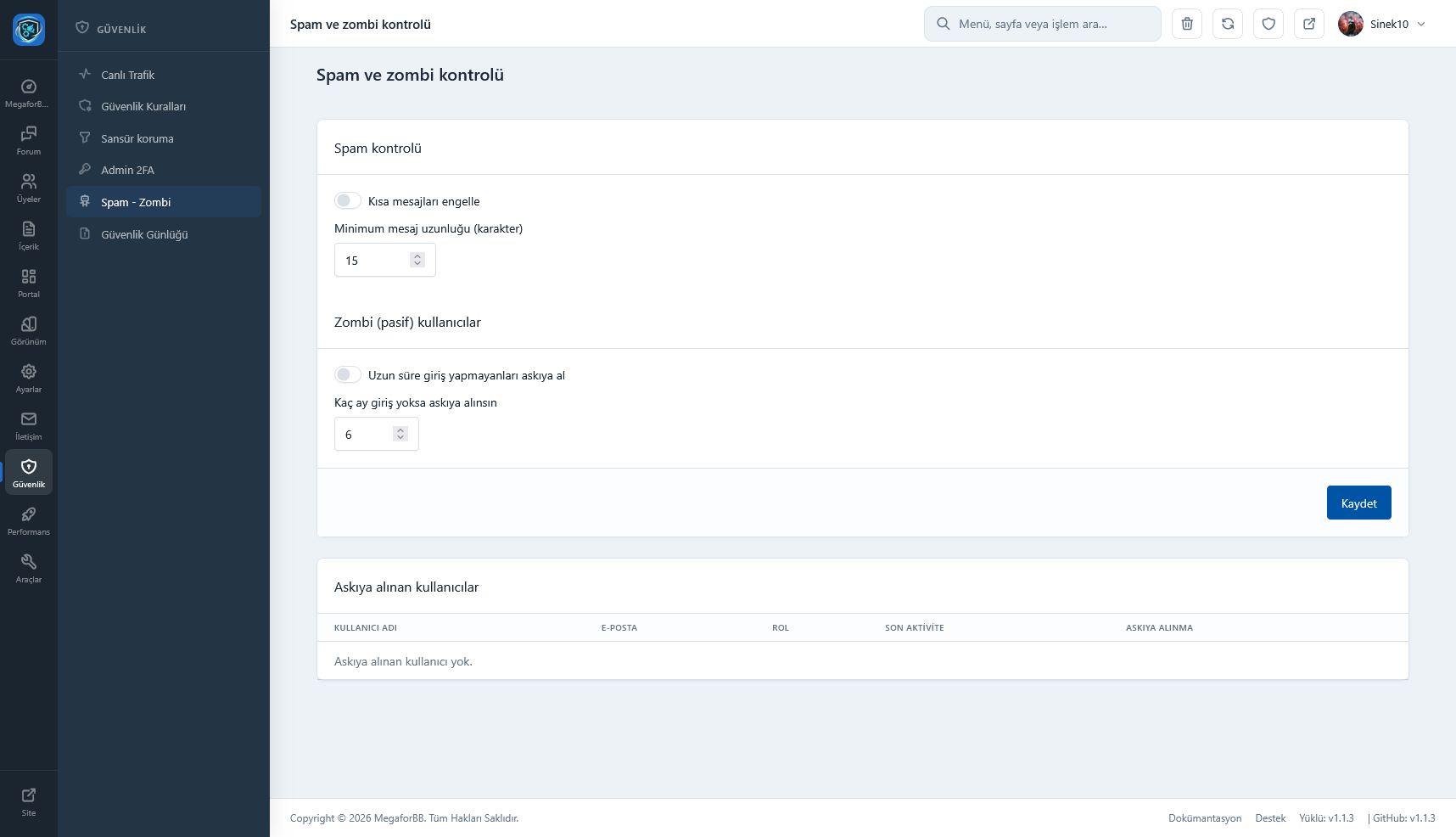Open Admin 2FA menu item
The width and height of the screenshot is (1456, 837).
127,170
